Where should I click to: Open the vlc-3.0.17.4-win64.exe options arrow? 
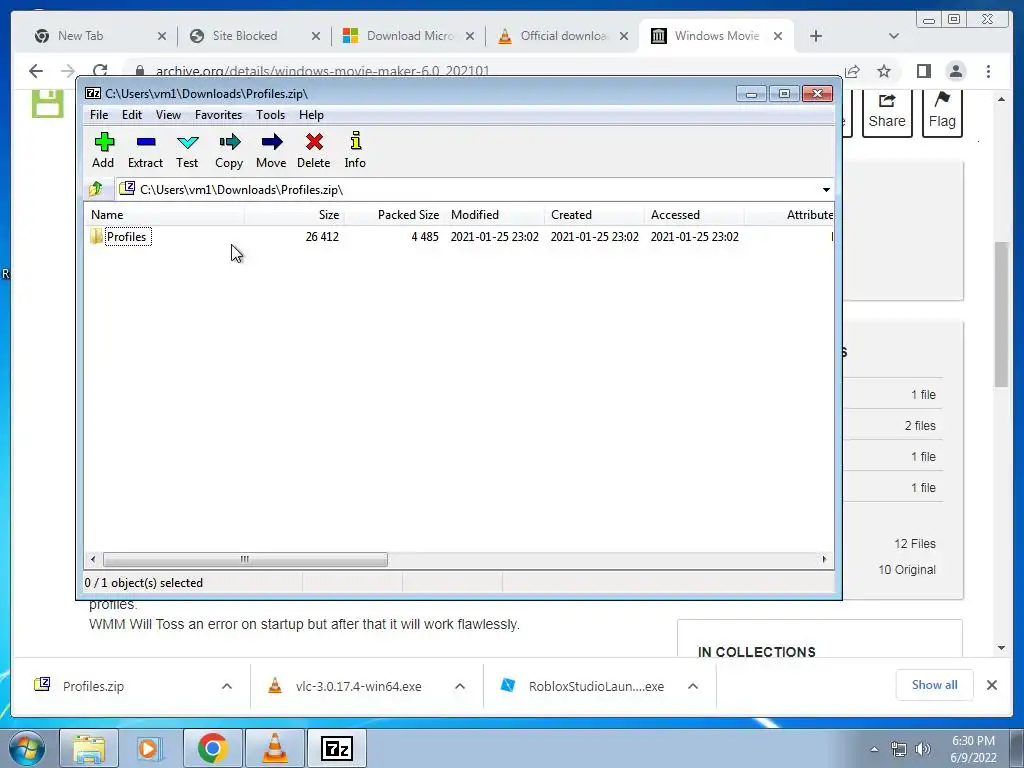pos(460,686)
